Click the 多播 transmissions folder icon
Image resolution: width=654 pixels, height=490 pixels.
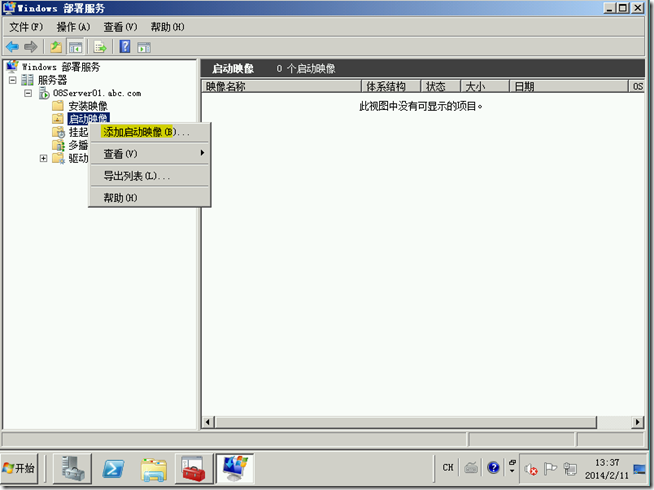tap(58, 145)
